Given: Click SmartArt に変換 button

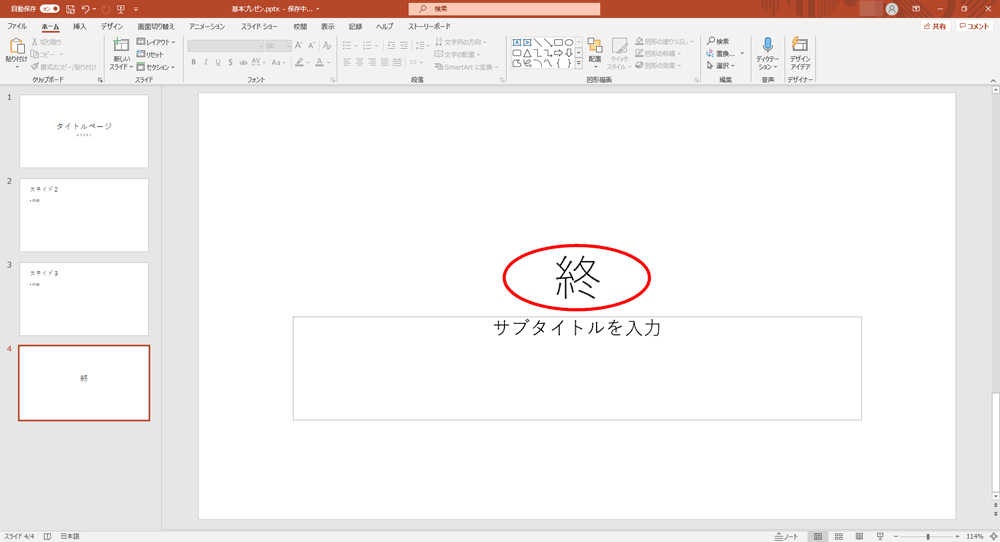Looking at the screenshot, I should [466, 67].
